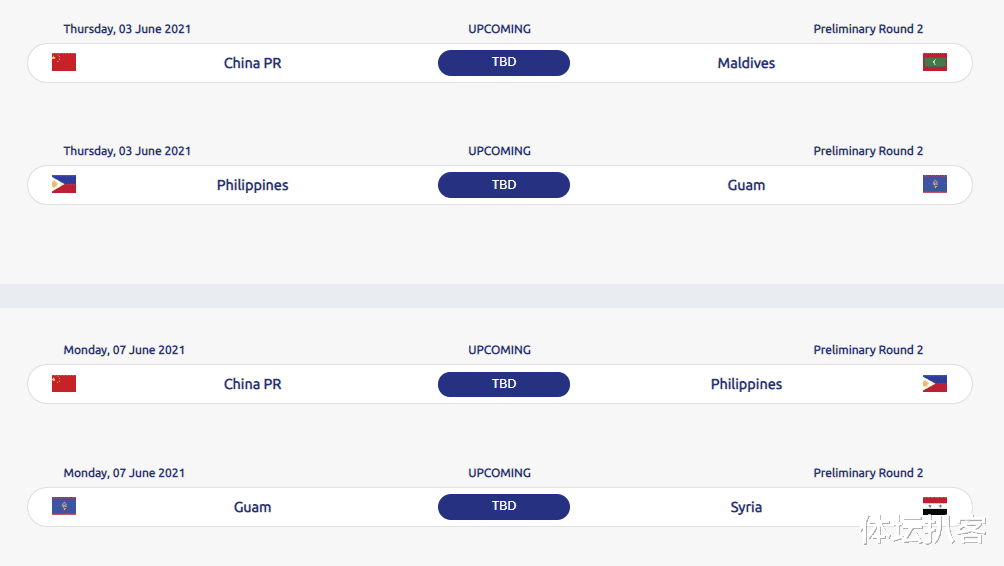Click the Maldives flag icon
Image resolution: width=1004 pixels, height=566 pixels.
(x=934, y=63)
